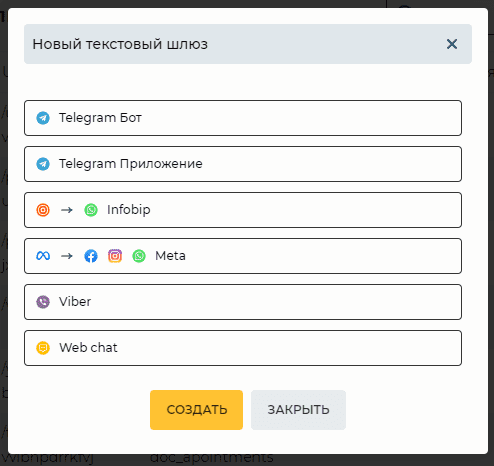Select the Meta gateway option
The width and height of the screenshot is (494, 466).
click(x=243, y=256)
